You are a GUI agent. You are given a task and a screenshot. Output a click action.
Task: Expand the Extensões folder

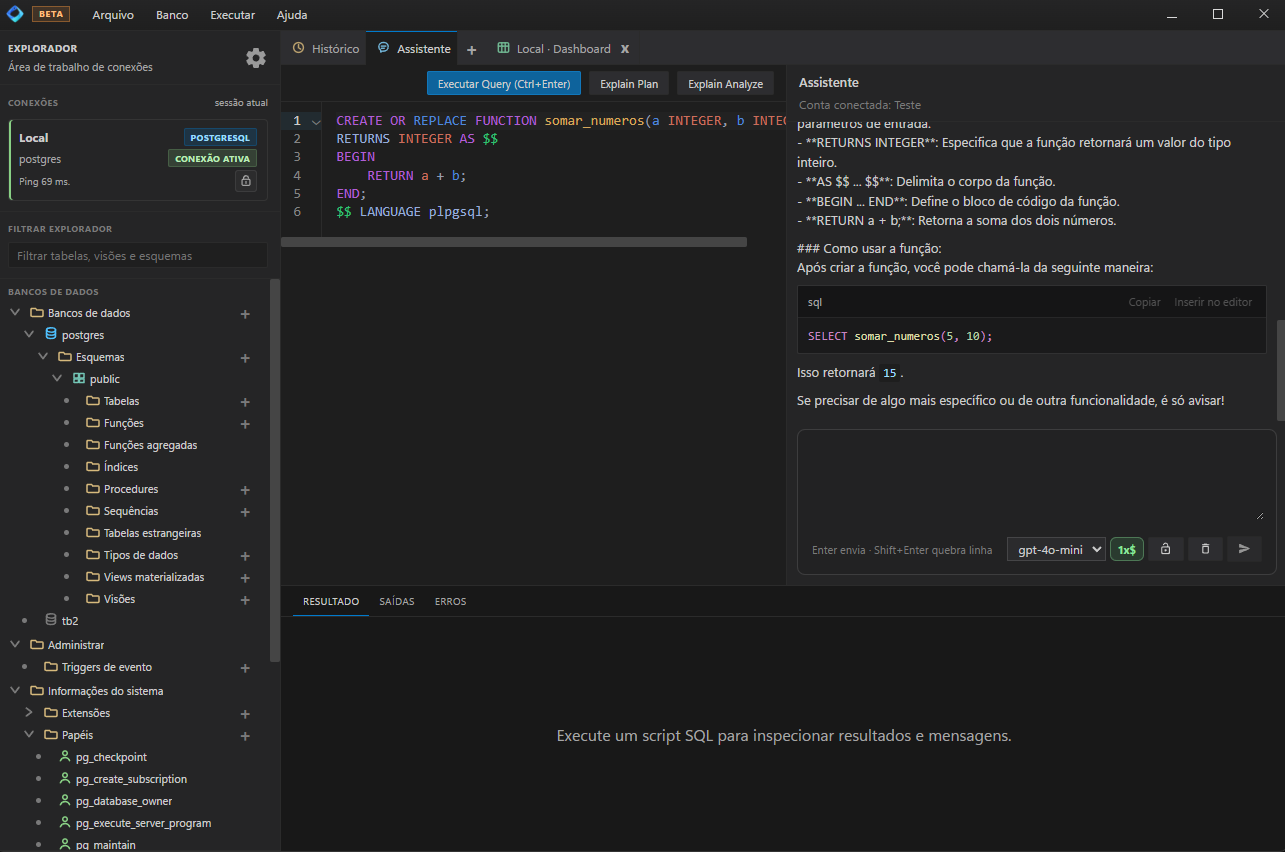28,713
